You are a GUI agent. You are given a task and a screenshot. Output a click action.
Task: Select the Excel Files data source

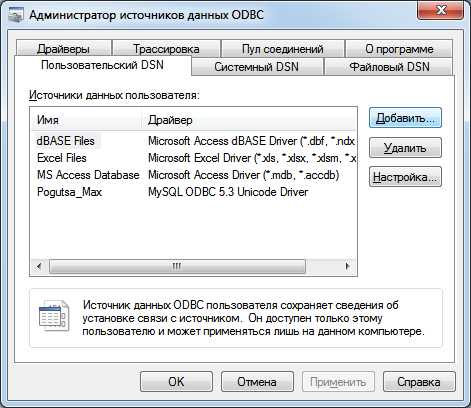(62, 158)
